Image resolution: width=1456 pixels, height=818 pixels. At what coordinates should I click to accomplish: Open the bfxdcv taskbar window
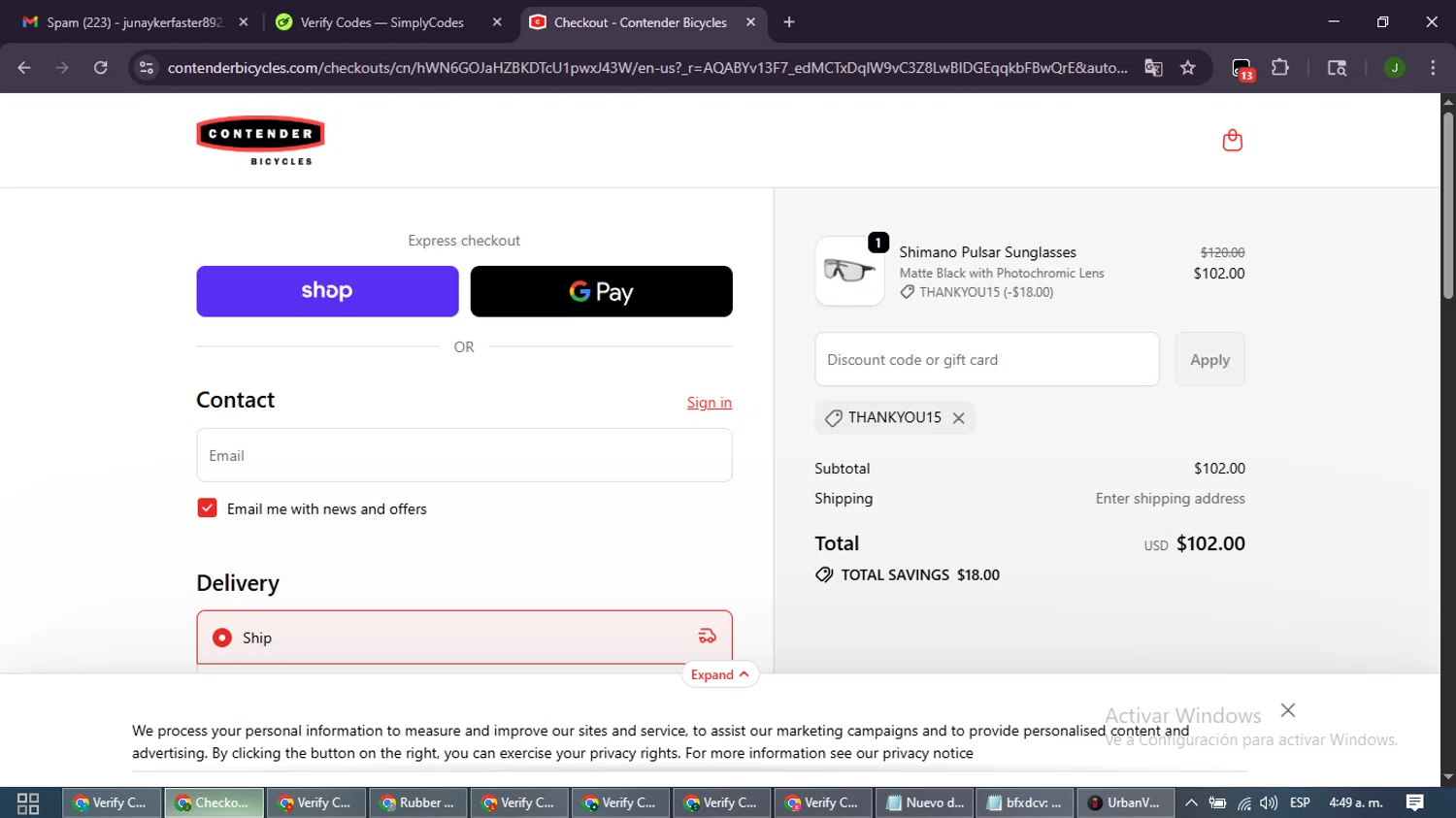click(1025, 803)
